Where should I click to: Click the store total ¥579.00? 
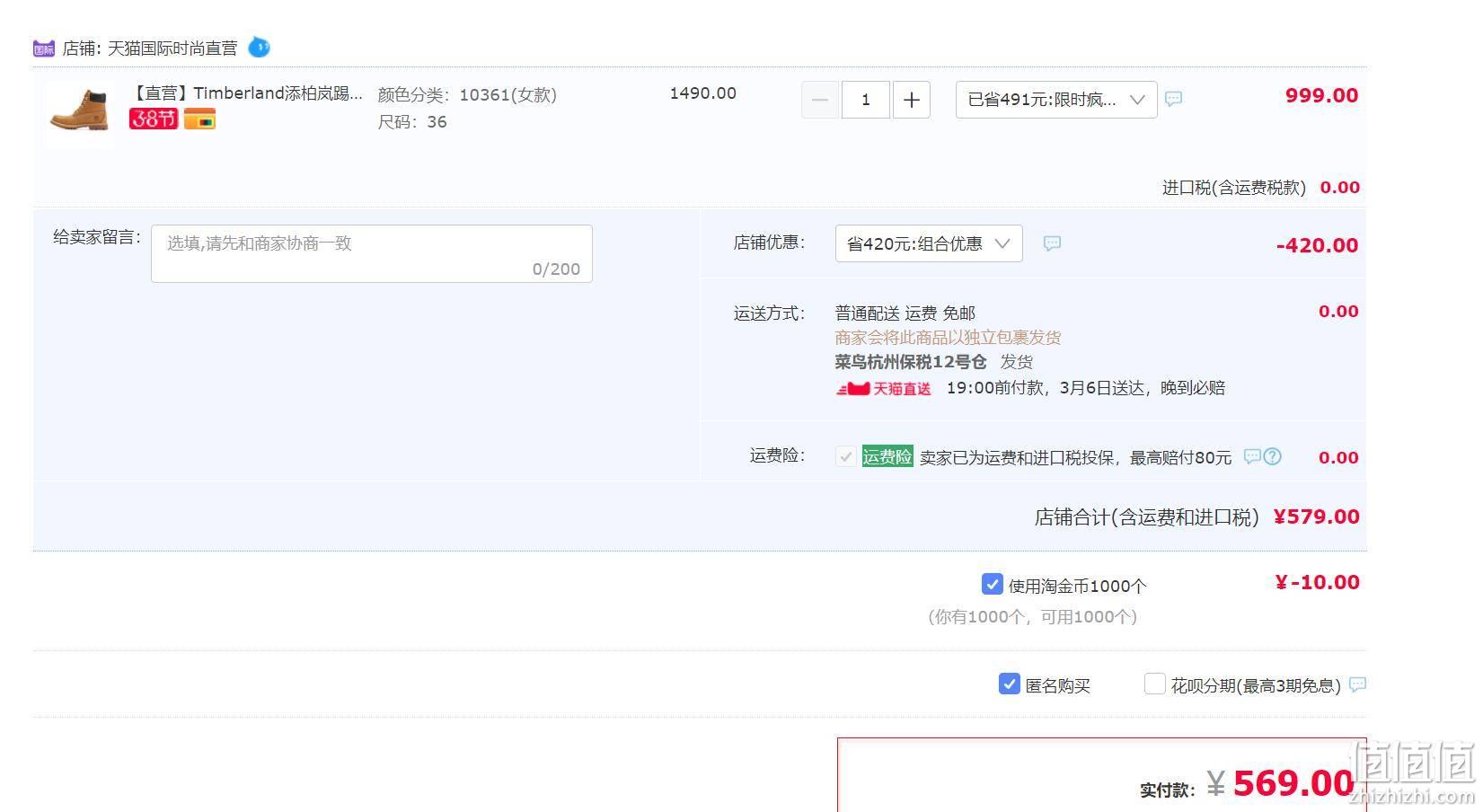click(1316, 516)
